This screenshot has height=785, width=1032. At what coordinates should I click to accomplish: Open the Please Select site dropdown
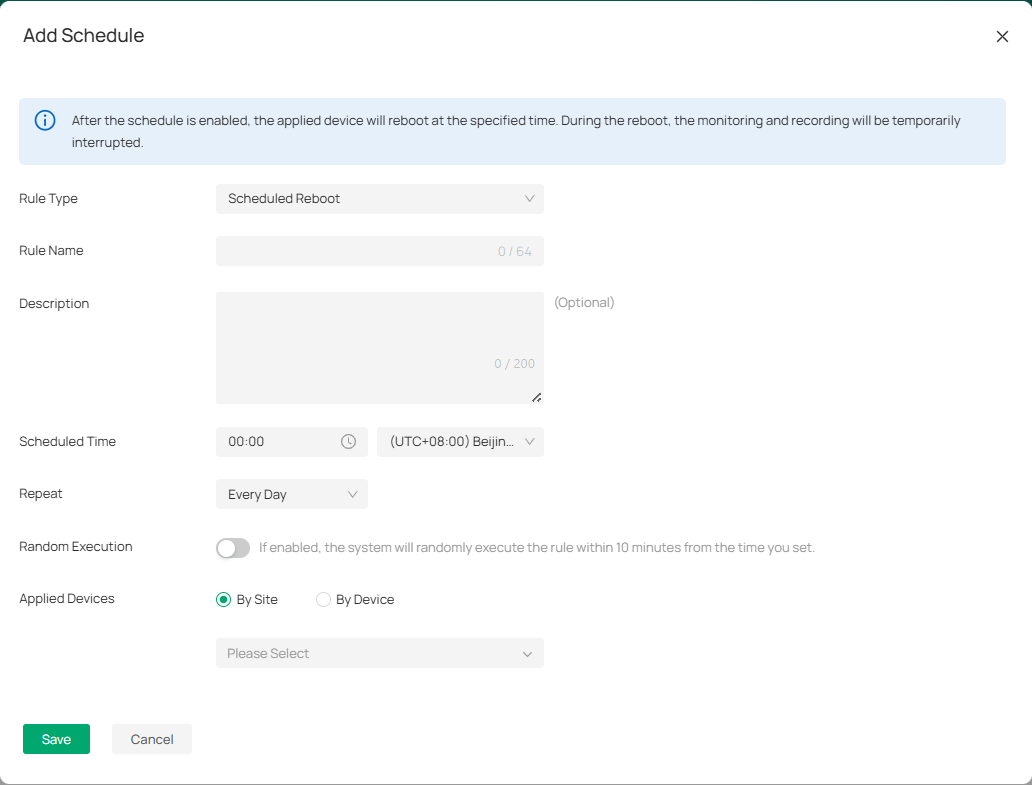click(370, 654)
